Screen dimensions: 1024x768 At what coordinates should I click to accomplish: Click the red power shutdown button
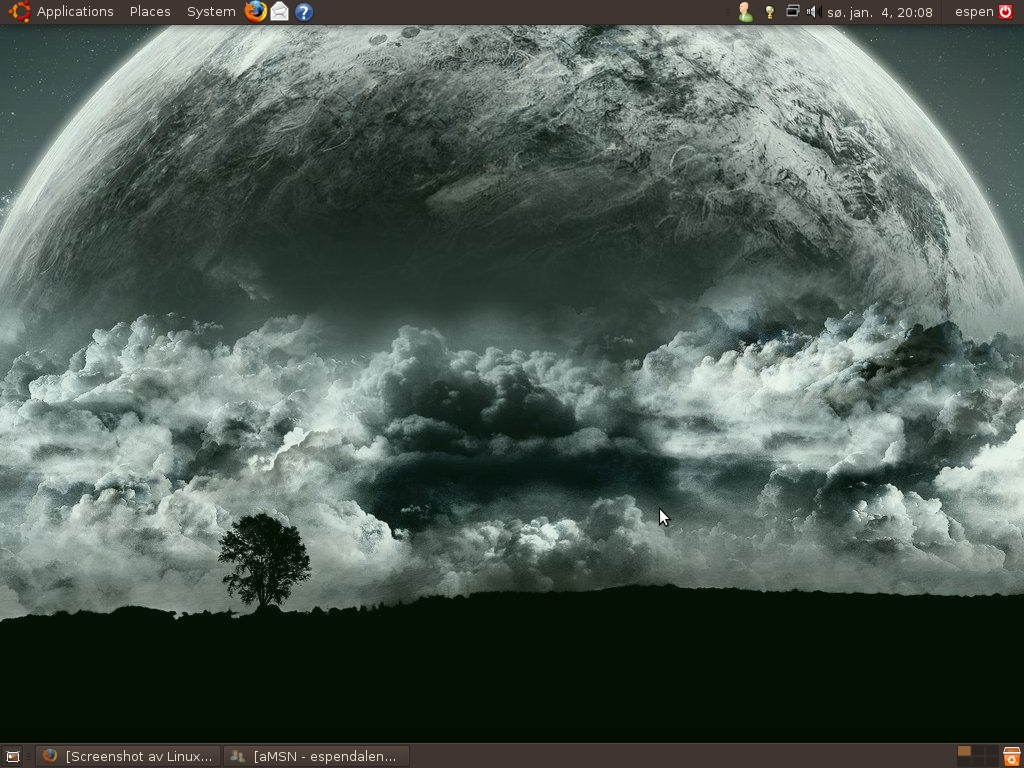(1005, 12)
